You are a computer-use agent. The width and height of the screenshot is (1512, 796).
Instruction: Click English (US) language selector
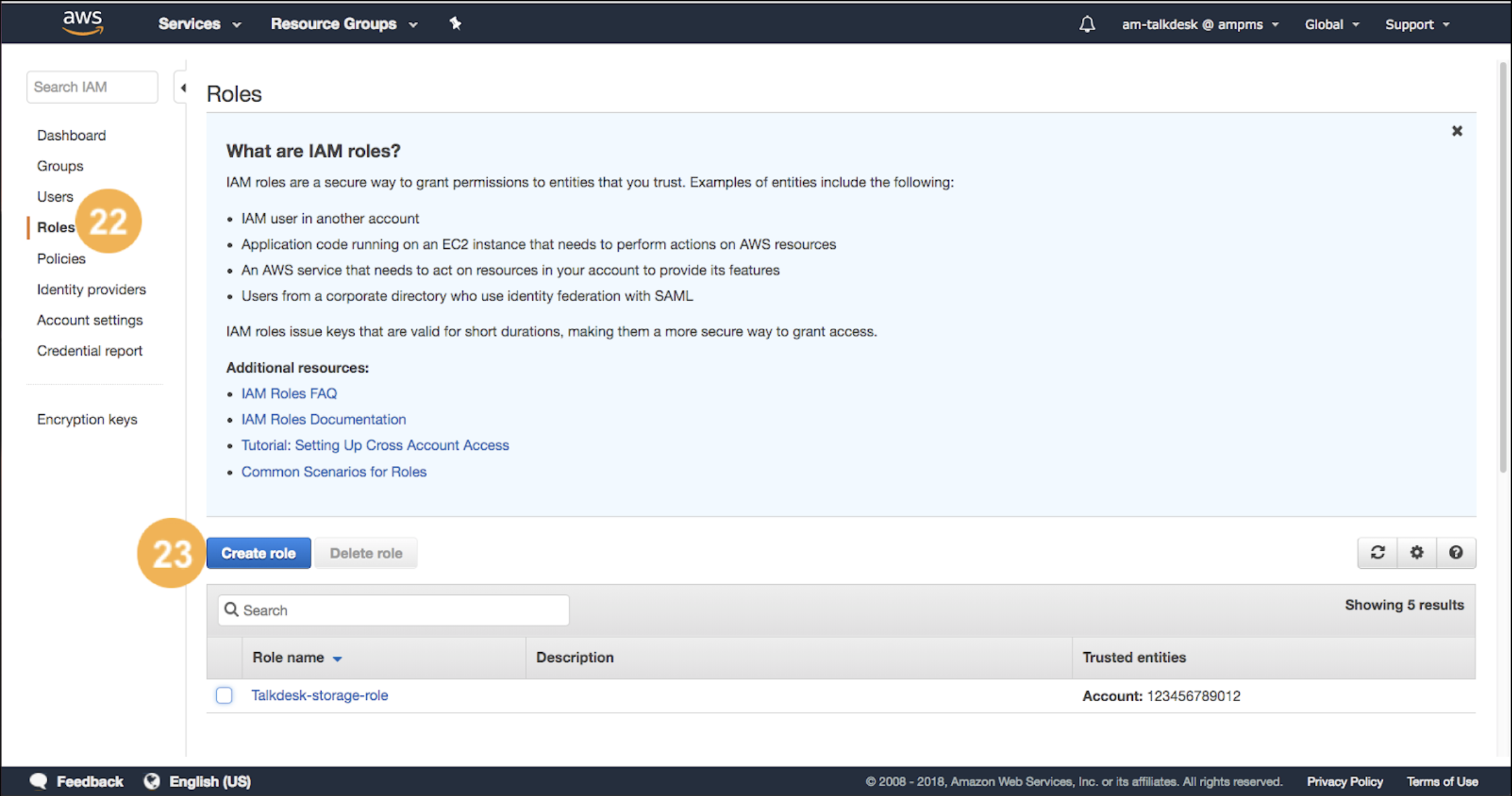point(210,781)
